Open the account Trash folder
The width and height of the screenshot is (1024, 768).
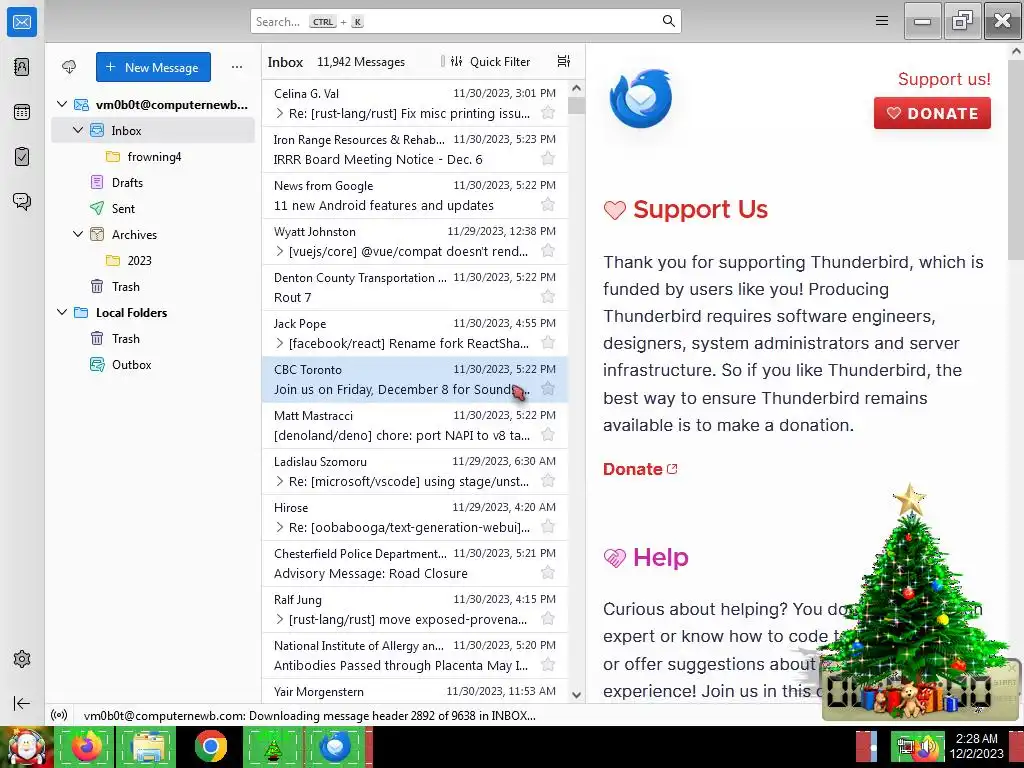[153, 286]
